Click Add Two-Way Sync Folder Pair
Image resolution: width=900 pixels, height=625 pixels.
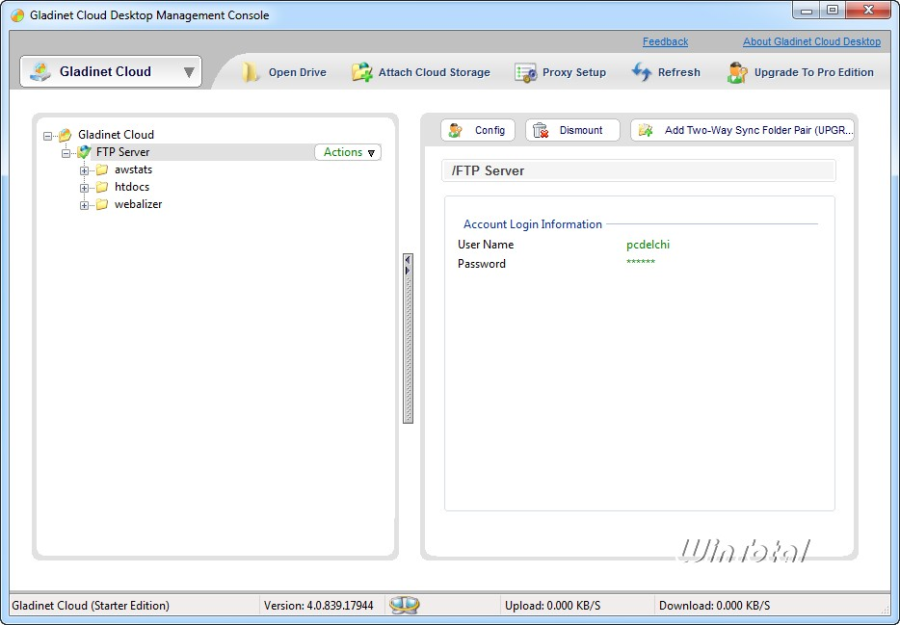pyautogui.click(x=744, y=129)
